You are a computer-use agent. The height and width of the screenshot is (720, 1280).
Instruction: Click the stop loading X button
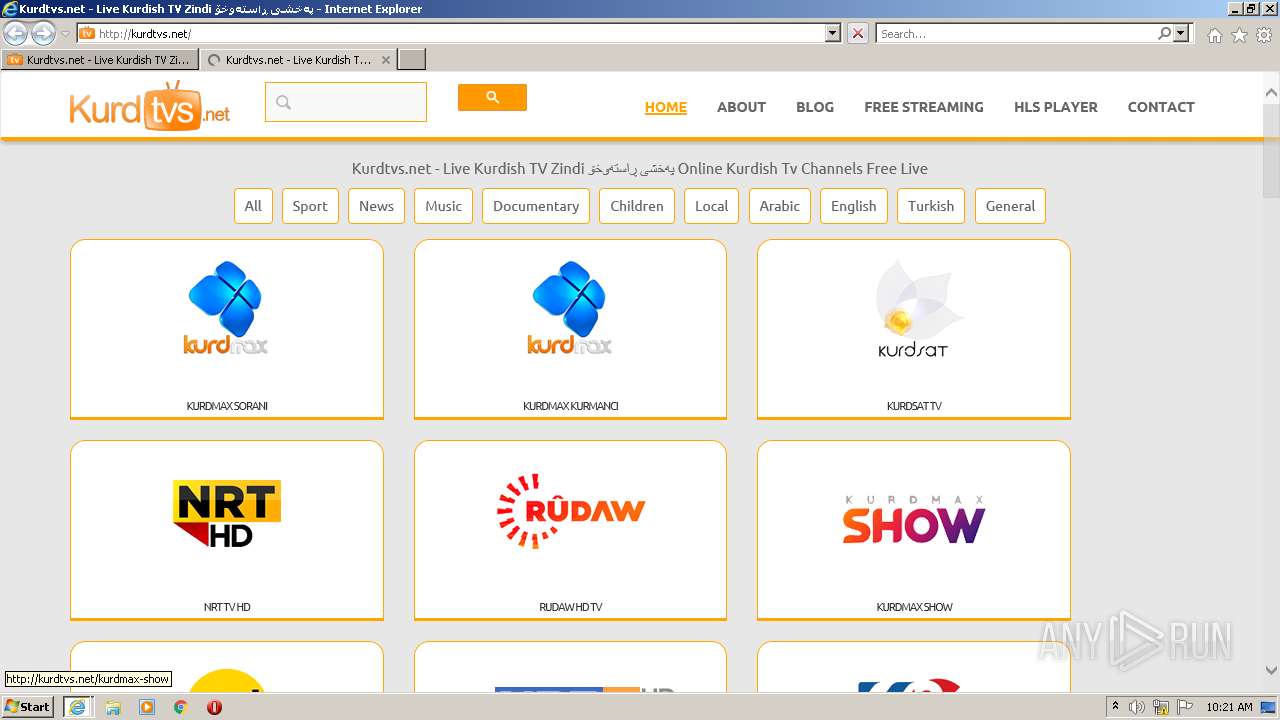click(858, 33)
